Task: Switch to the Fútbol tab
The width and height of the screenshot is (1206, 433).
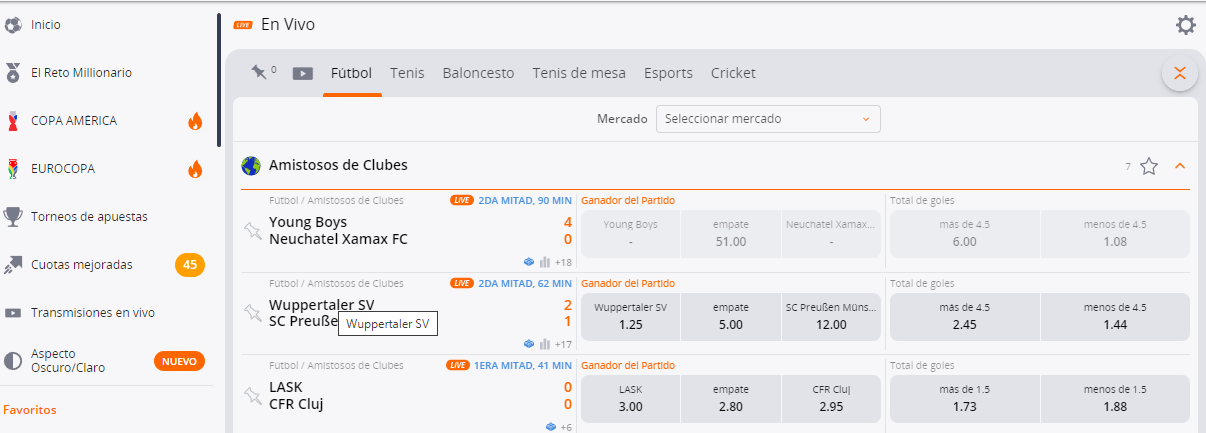Action: [351, 73]
